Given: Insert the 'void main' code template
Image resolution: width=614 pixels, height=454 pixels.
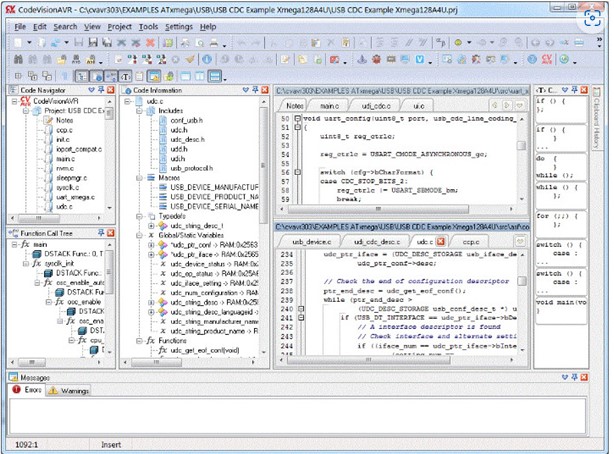Looking at the screenshot, I should click(561, 310).
